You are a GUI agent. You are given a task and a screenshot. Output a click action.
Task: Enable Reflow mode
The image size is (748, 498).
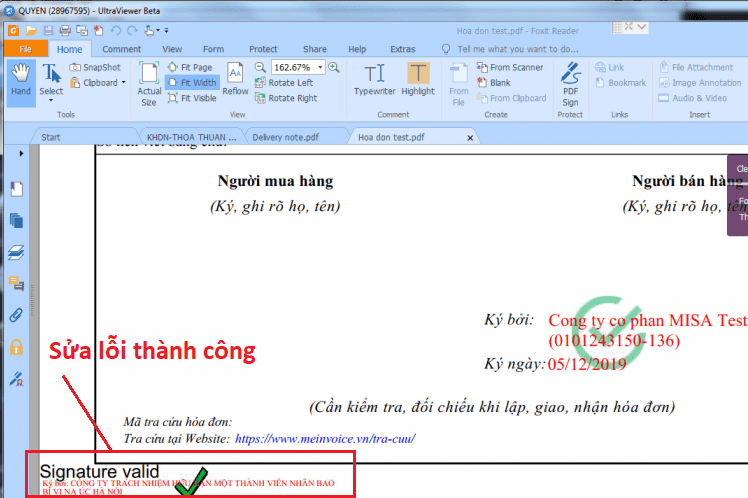(235, 79)
